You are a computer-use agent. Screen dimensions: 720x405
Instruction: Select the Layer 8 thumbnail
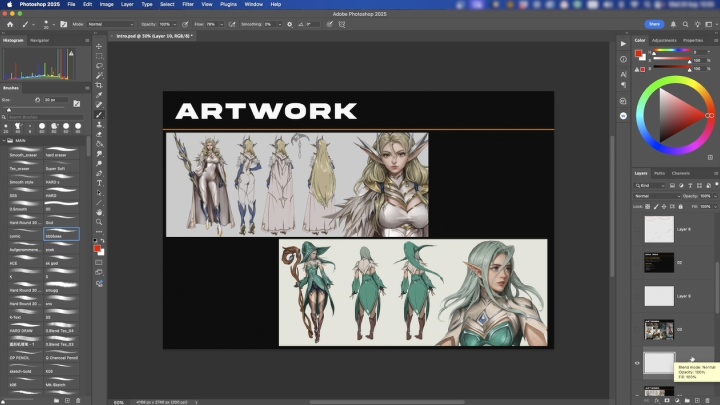657,229
